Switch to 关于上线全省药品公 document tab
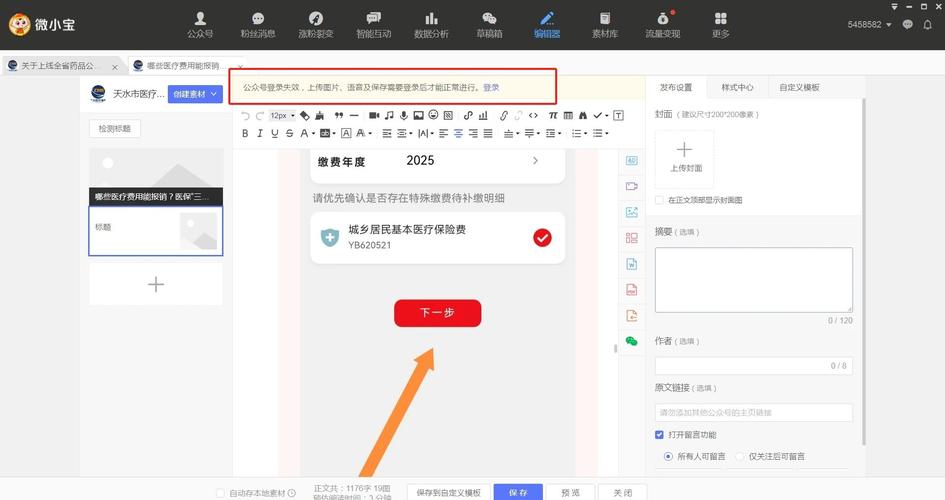The width and height of the screenshot is (945, 500). (x=58, y=66)
